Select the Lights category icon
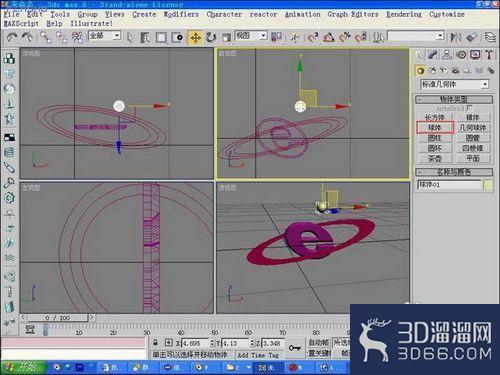500x375 pixels. click(x=444, y=71)
